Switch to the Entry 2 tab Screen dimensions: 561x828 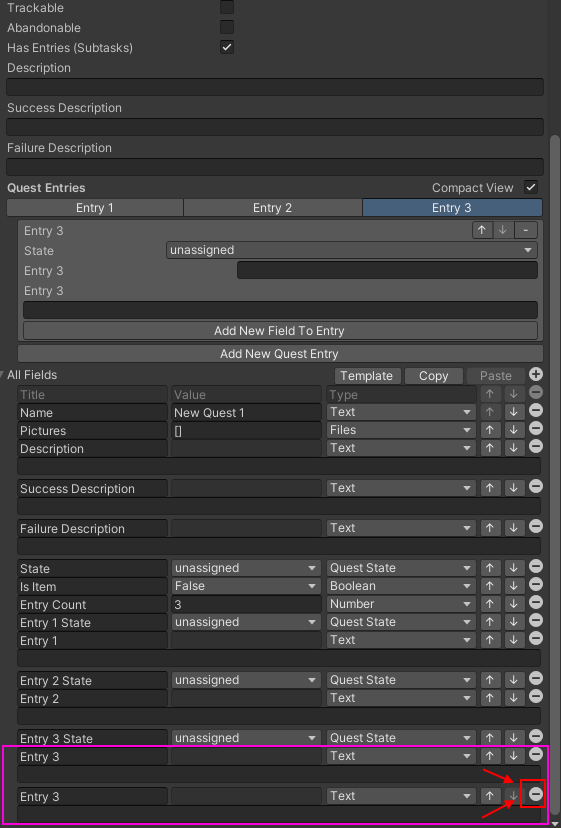tap(273, 208)
